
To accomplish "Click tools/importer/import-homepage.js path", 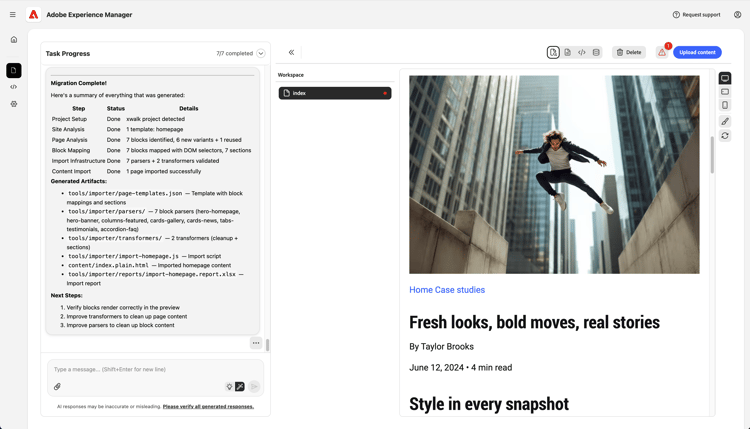I will pos(123,256).
